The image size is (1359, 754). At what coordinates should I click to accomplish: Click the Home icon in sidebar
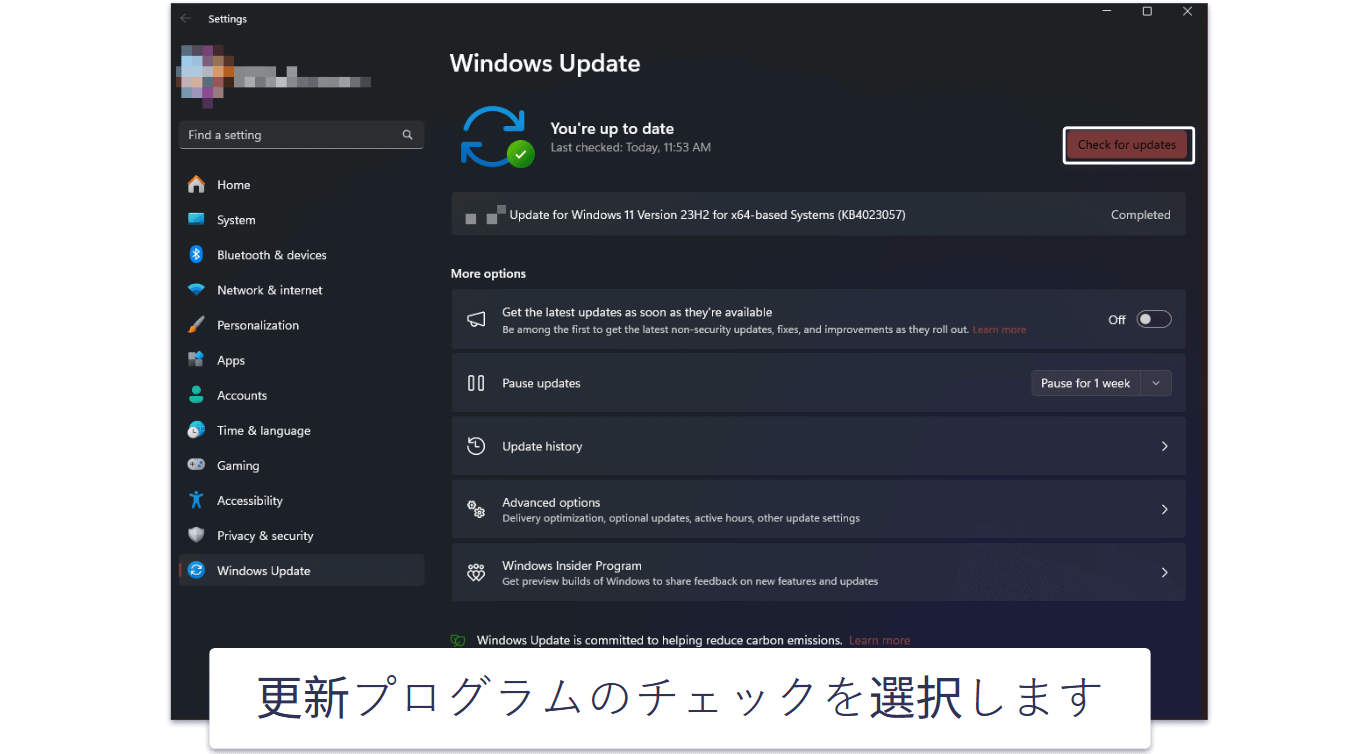click(196, 185)
